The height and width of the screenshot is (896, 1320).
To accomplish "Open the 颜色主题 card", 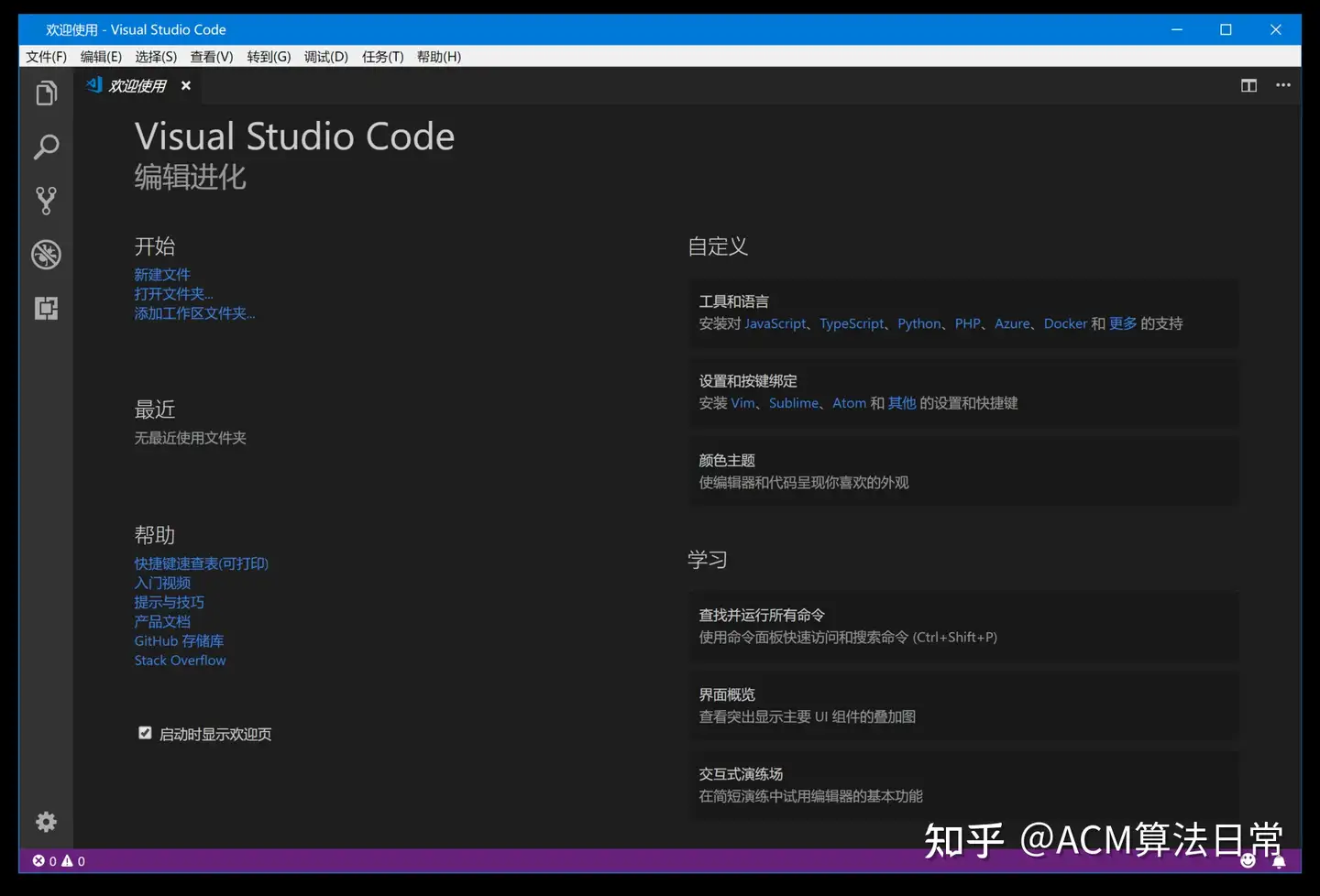I will click(964, 471).
